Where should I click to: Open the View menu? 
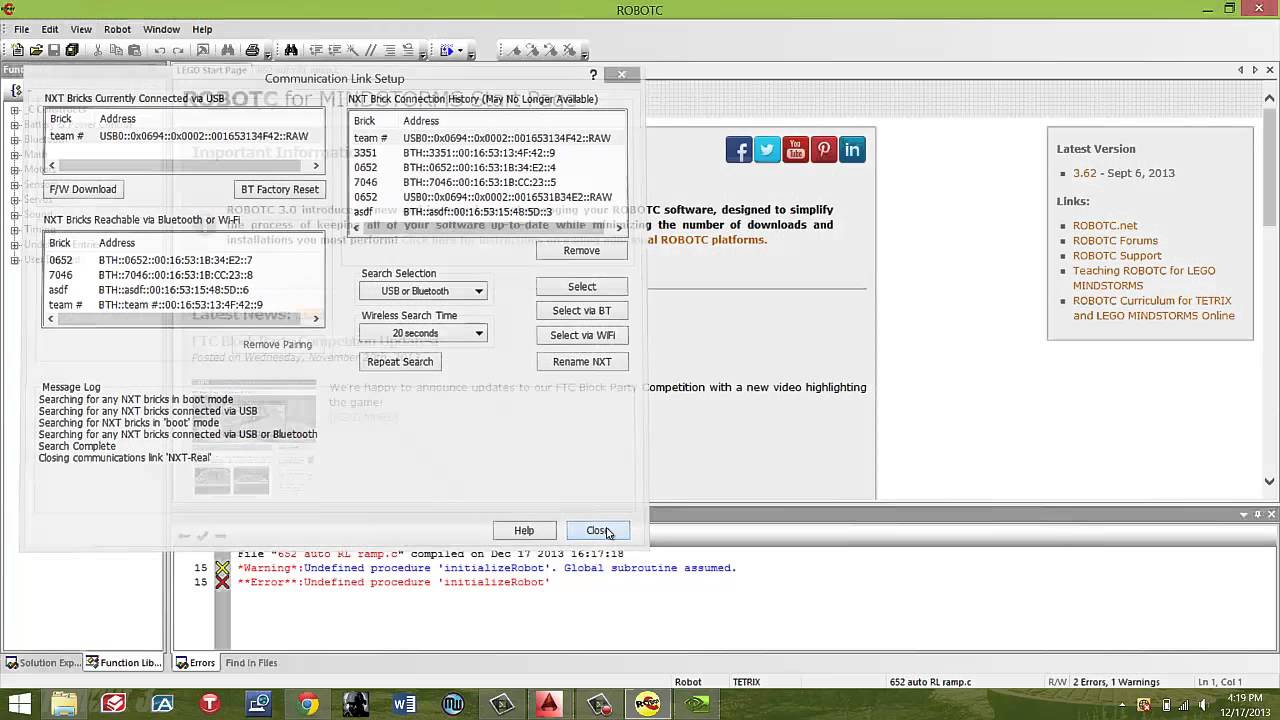(x=81, y=29)
